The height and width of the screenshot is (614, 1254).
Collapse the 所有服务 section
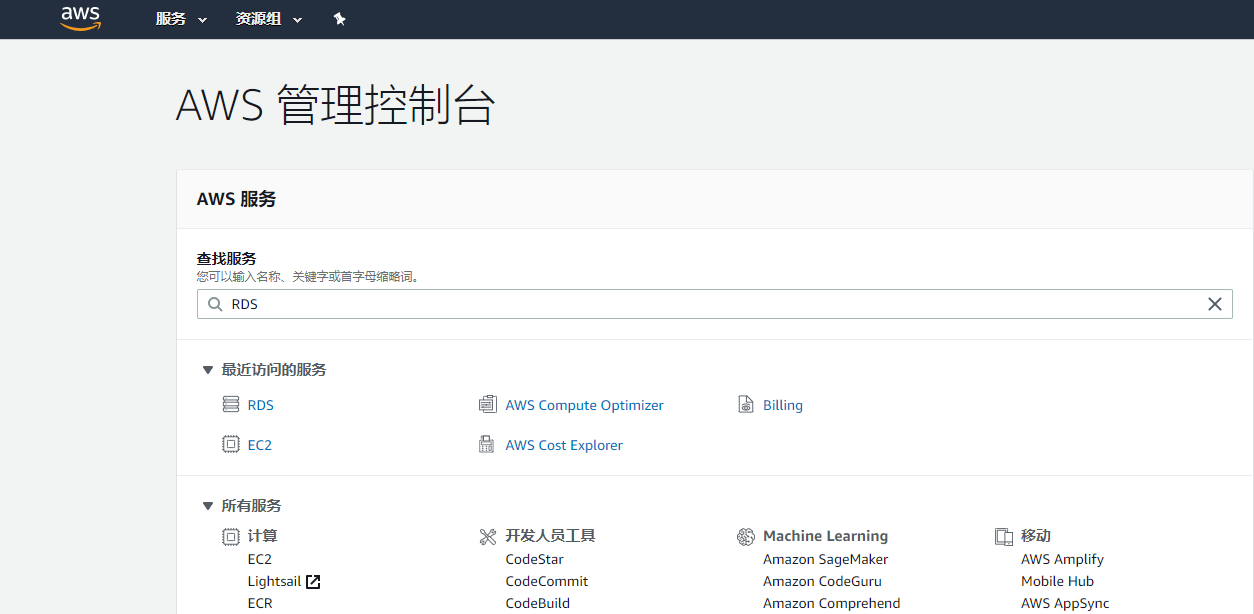click(208, 506)
